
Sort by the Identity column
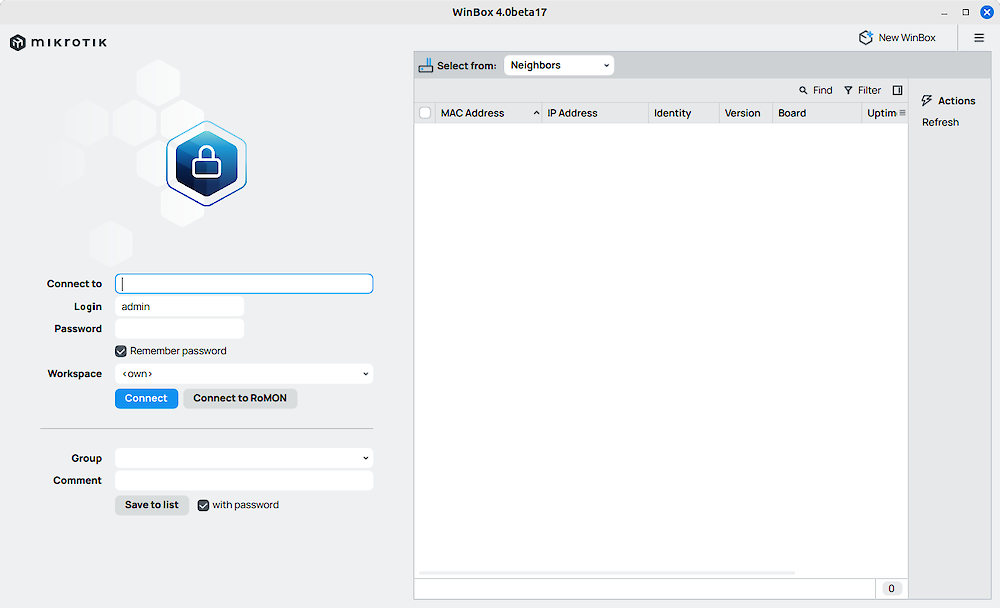(684, 113)
